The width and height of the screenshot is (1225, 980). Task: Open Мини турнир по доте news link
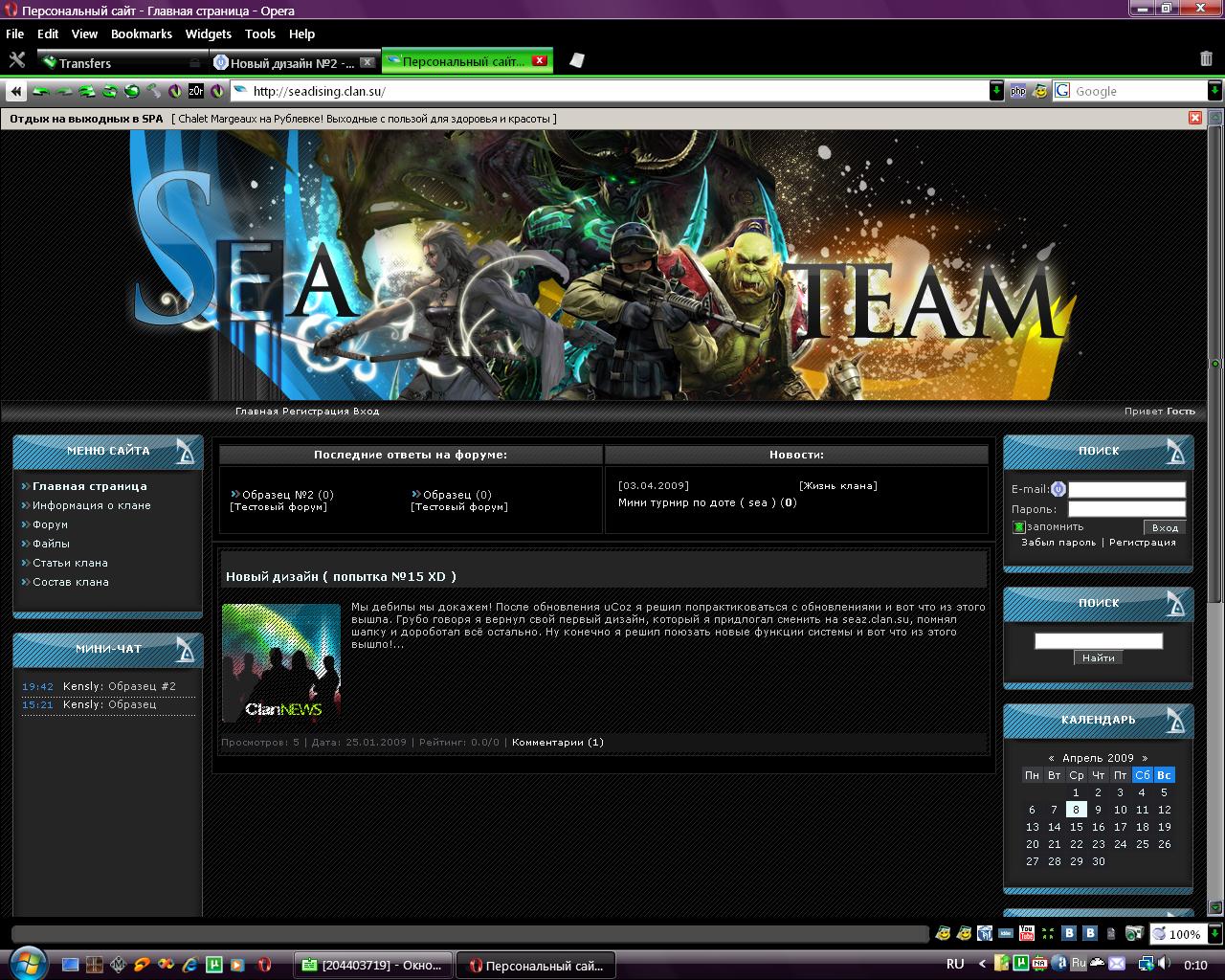(697, 502)
